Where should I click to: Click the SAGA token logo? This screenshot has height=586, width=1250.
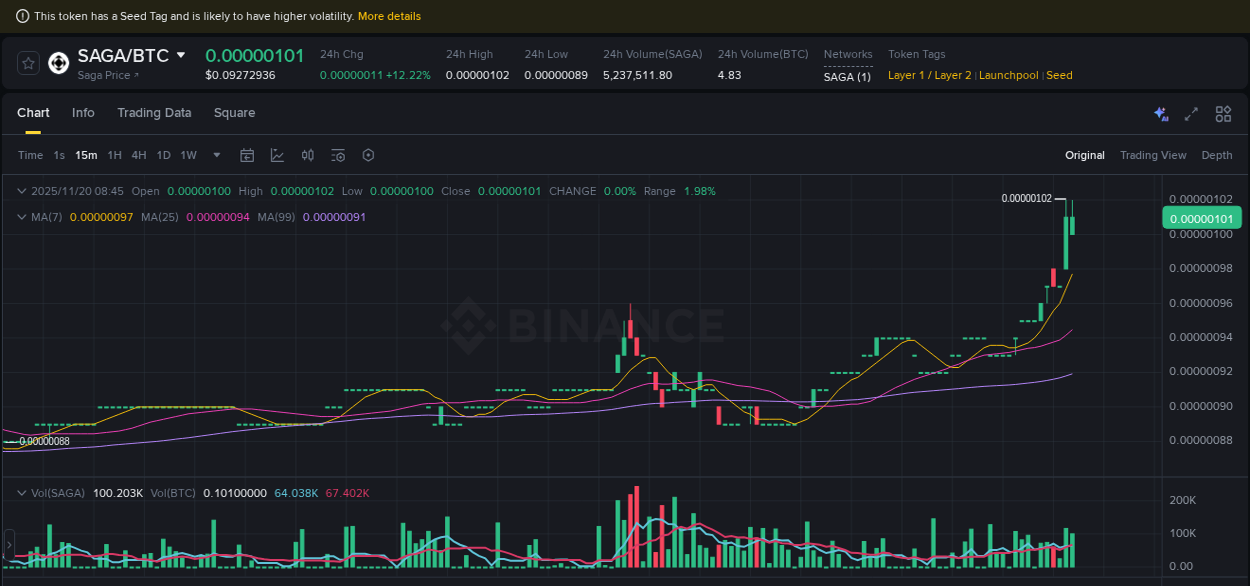(x=58, y=62)
